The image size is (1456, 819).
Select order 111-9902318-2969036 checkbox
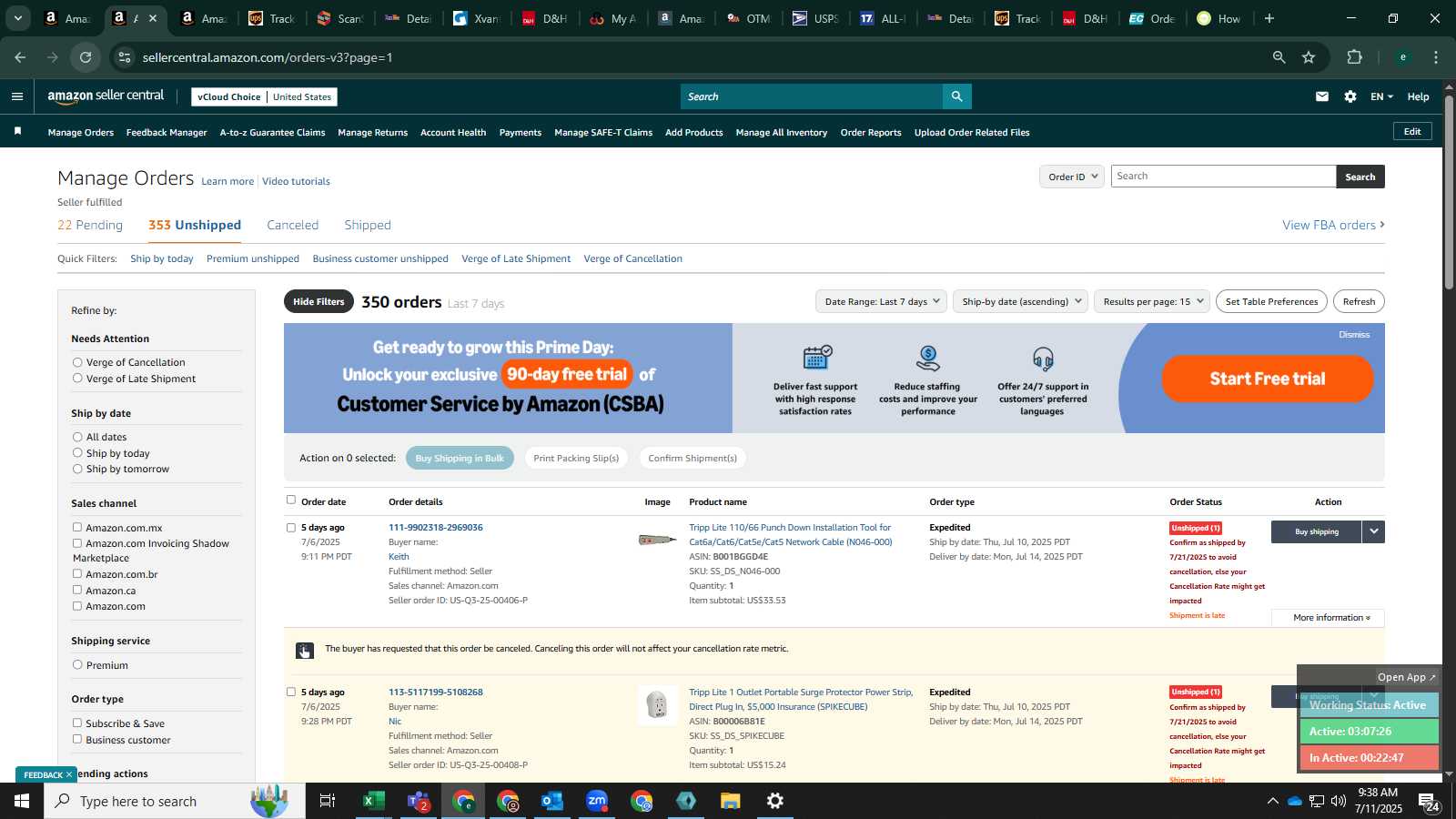click(291, 528)
